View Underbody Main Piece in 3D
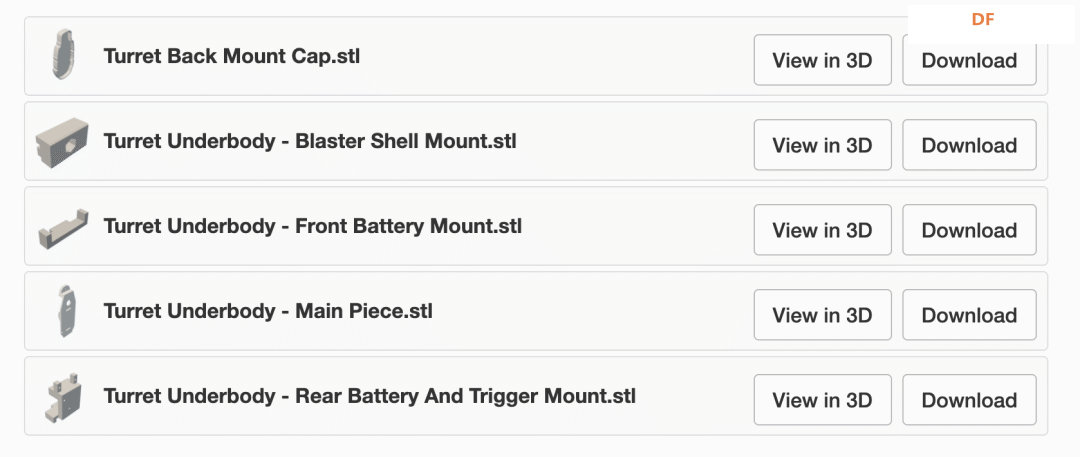Viewport: 1080px width, 457px height. (822, 315)
